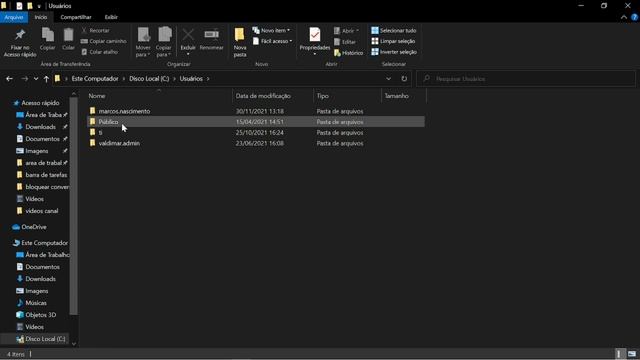640x360 pixels.
Task: Click Inverter seleção
Action: click(x=394, y=52)
